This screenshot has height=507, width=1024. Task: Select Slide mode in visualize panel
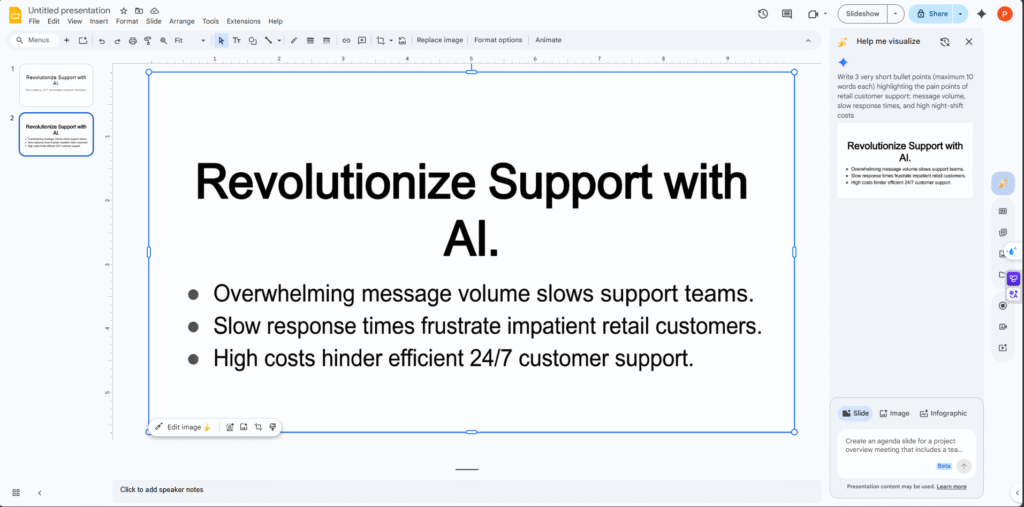855,413
